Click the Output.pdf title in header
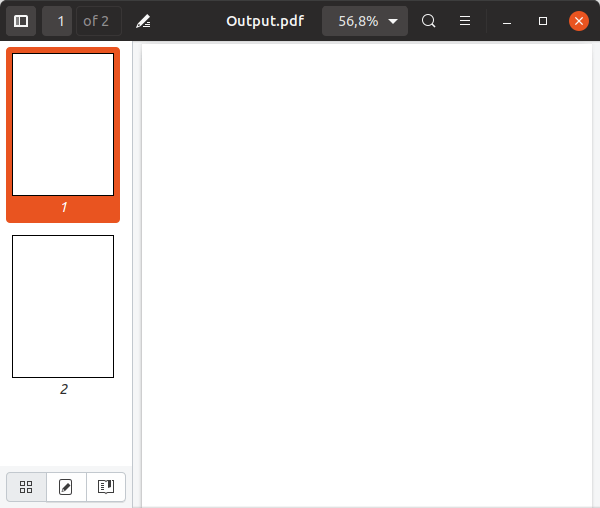 point(264,21)
